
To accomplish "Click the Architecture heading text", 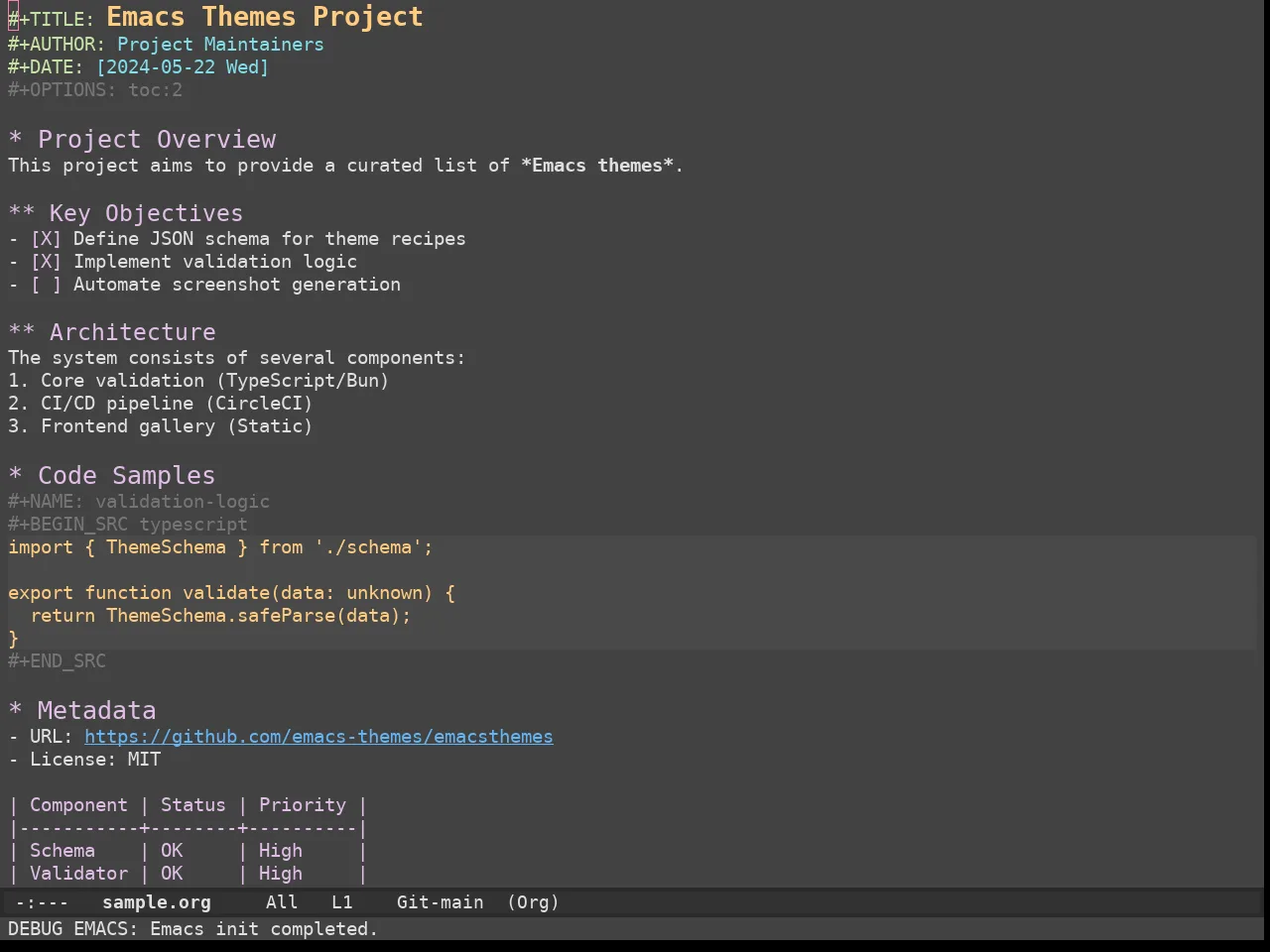I will pos(133,332).
